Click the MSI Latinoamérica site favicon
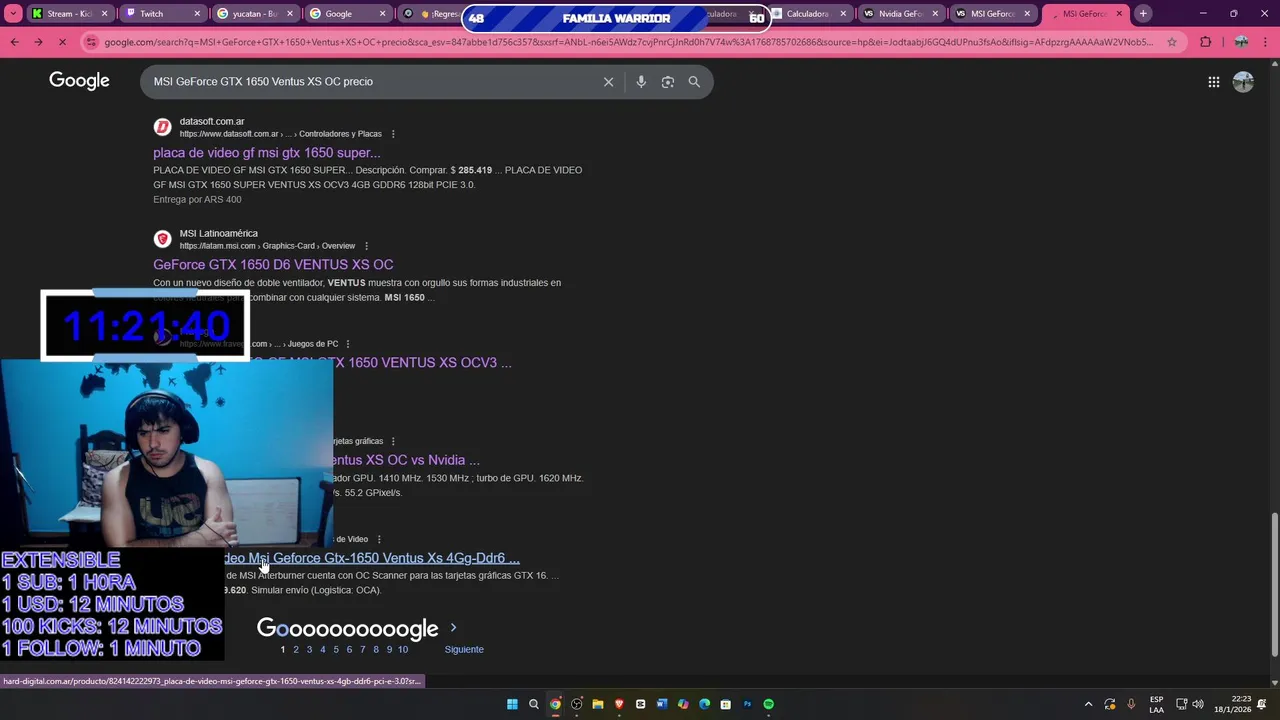This screenshot has width=1280, height=720. [x=162, y=239]
